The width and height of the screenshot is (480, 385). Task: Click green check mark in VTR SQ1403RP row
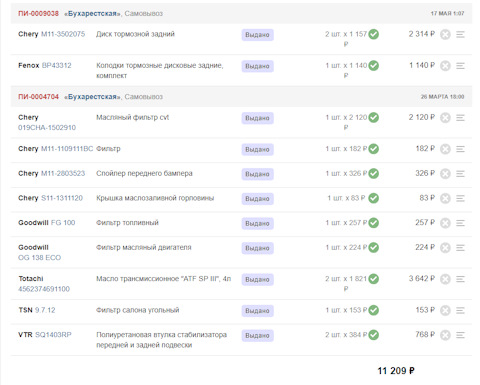click(x=374, y=335)
